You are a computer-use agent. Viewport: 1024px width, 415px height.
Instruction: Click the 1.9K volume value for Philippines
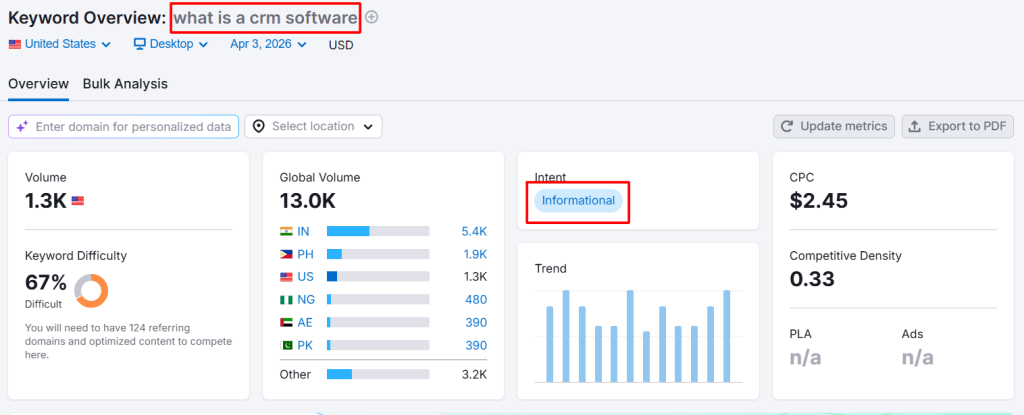(x=474, y=254)
